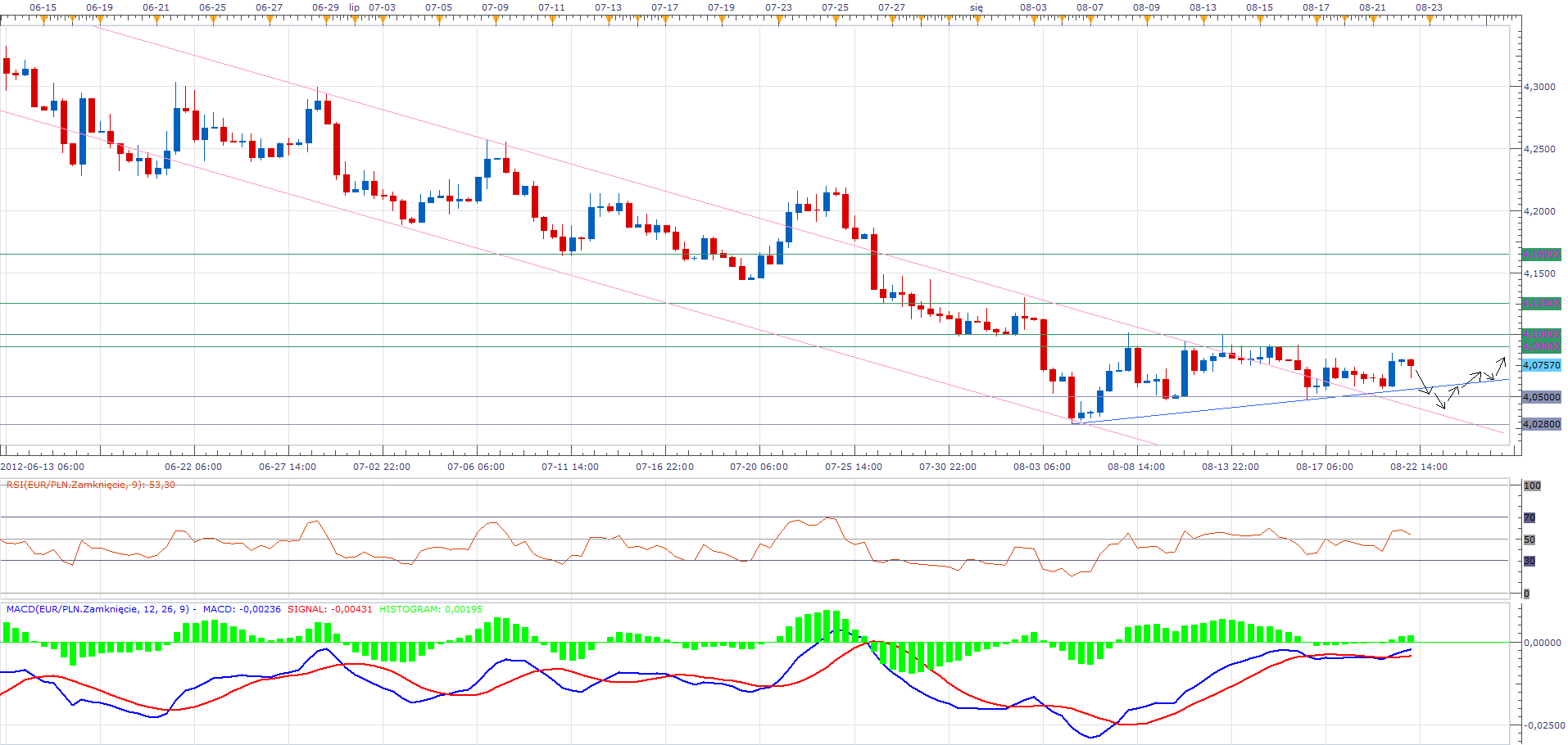1568x745 pixels.
Task: Click the 08-22 14:00 time axis label
Action: 1419,467
